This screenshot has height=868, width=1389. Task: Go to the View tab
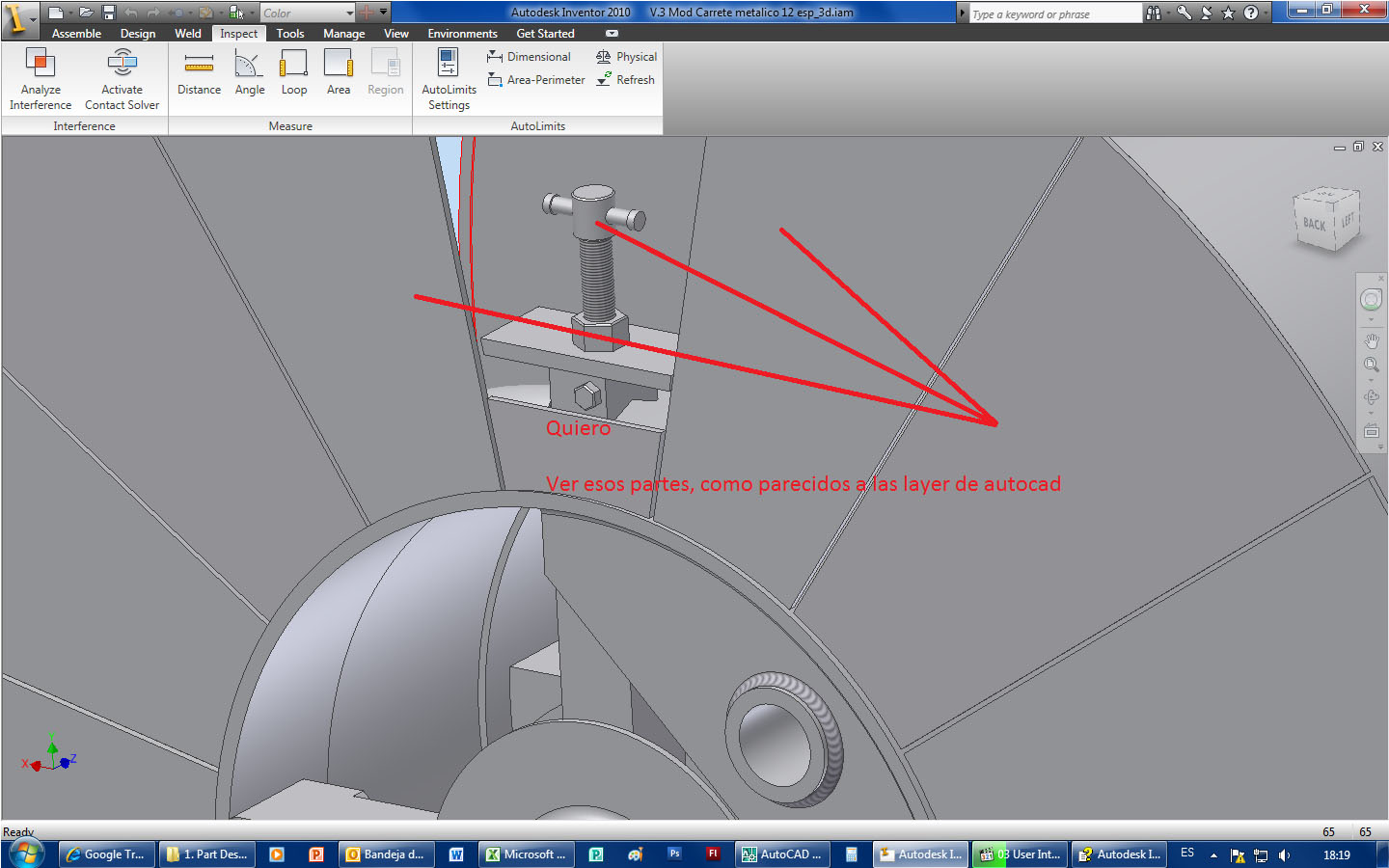click(396, 34)
